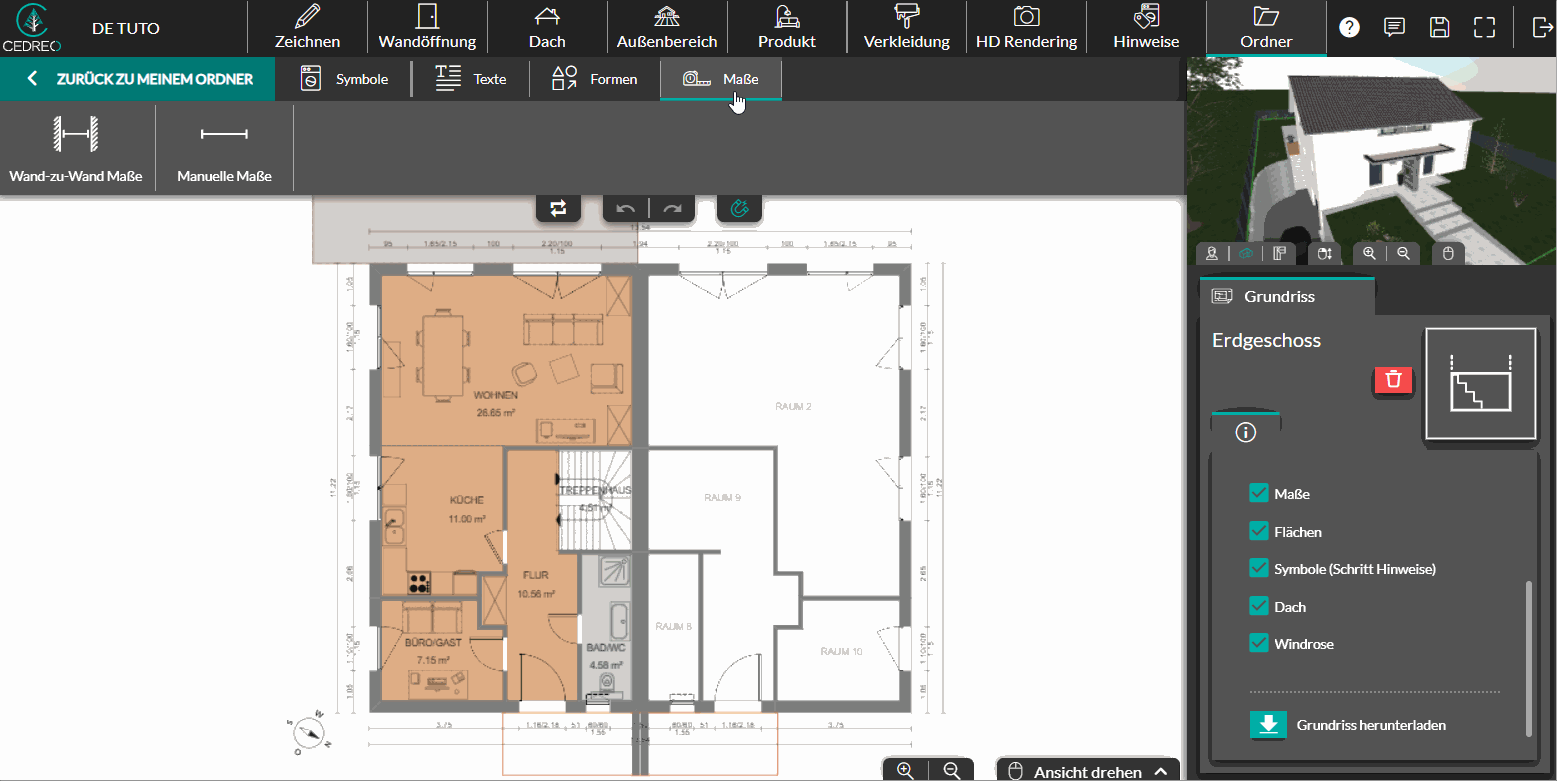Click the fullscreen icon in top bar
Viewport: 1557px width, 781px height.
pos(1484,28)
